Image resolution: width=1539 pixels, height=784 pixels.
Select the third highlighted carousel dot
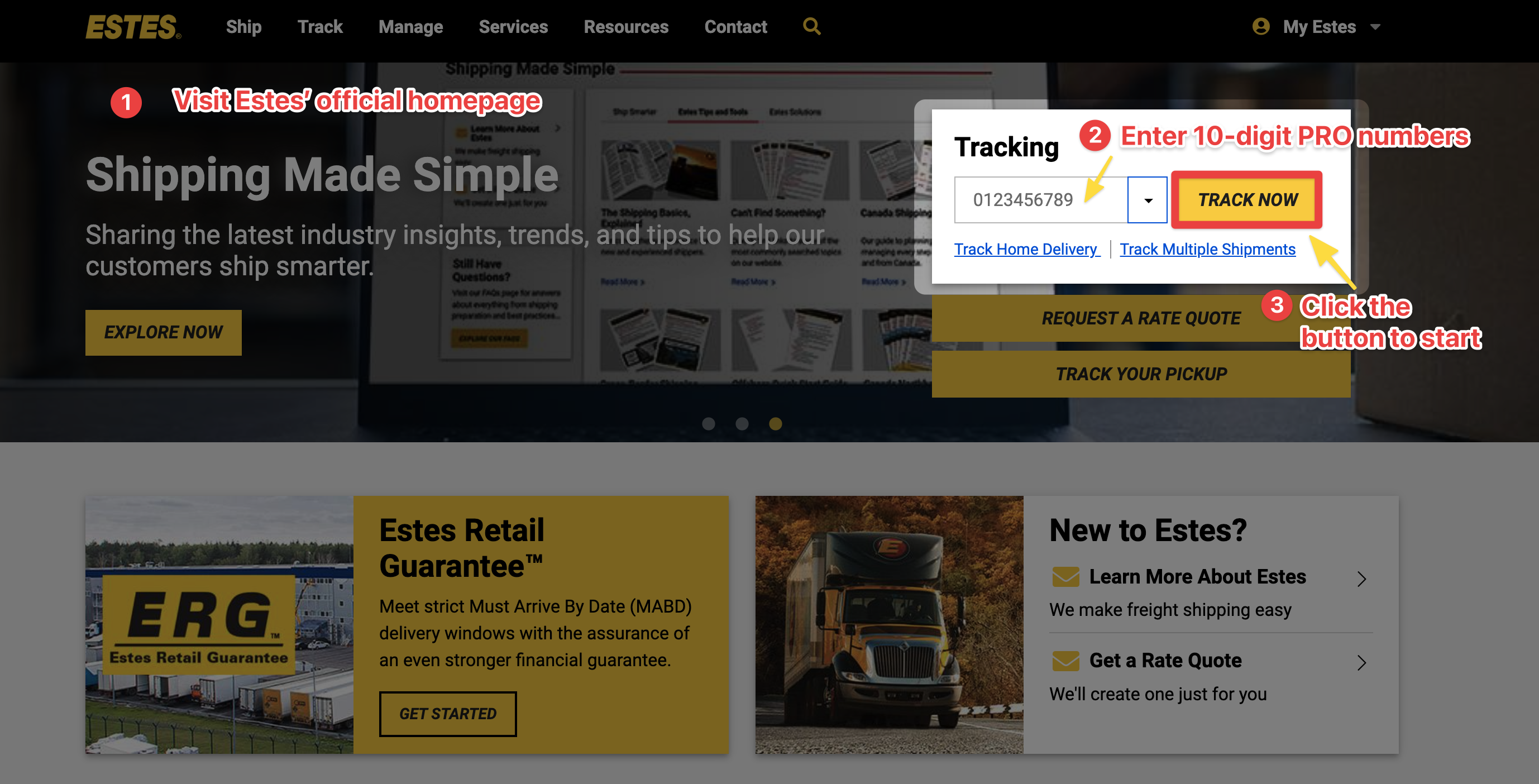tap(776, 424)
